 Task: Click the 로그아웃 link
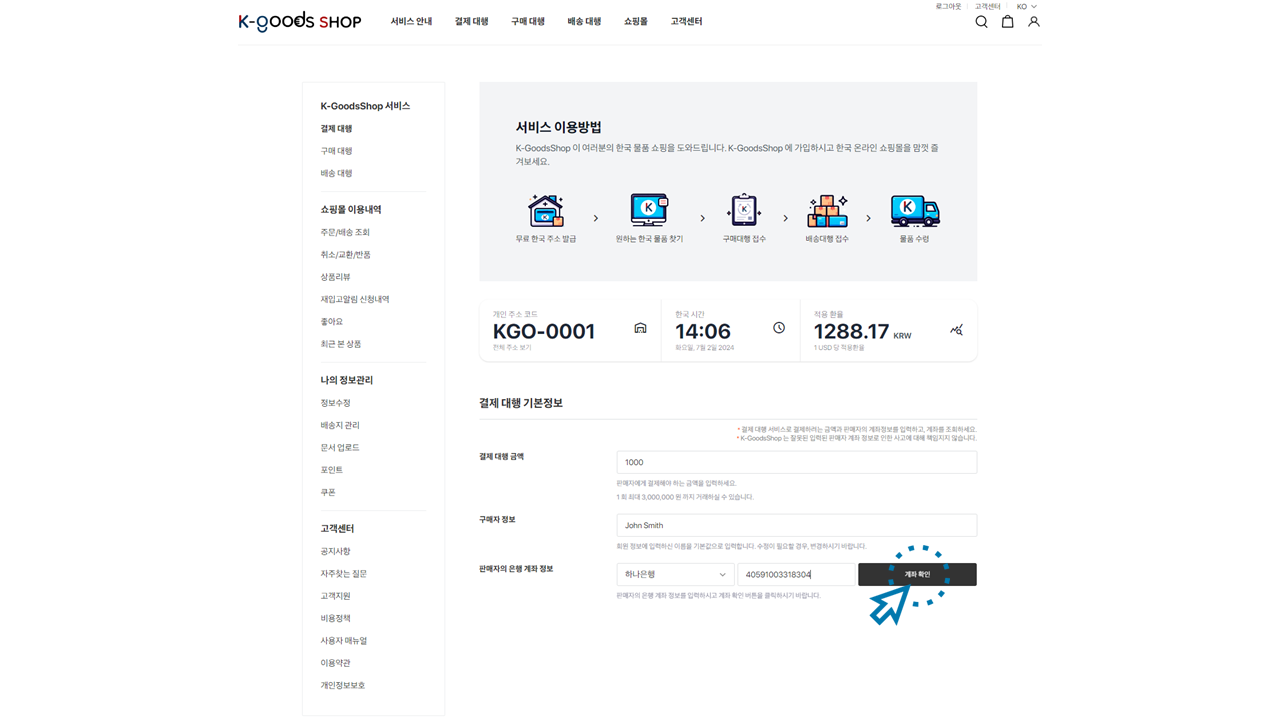[948, 7]
